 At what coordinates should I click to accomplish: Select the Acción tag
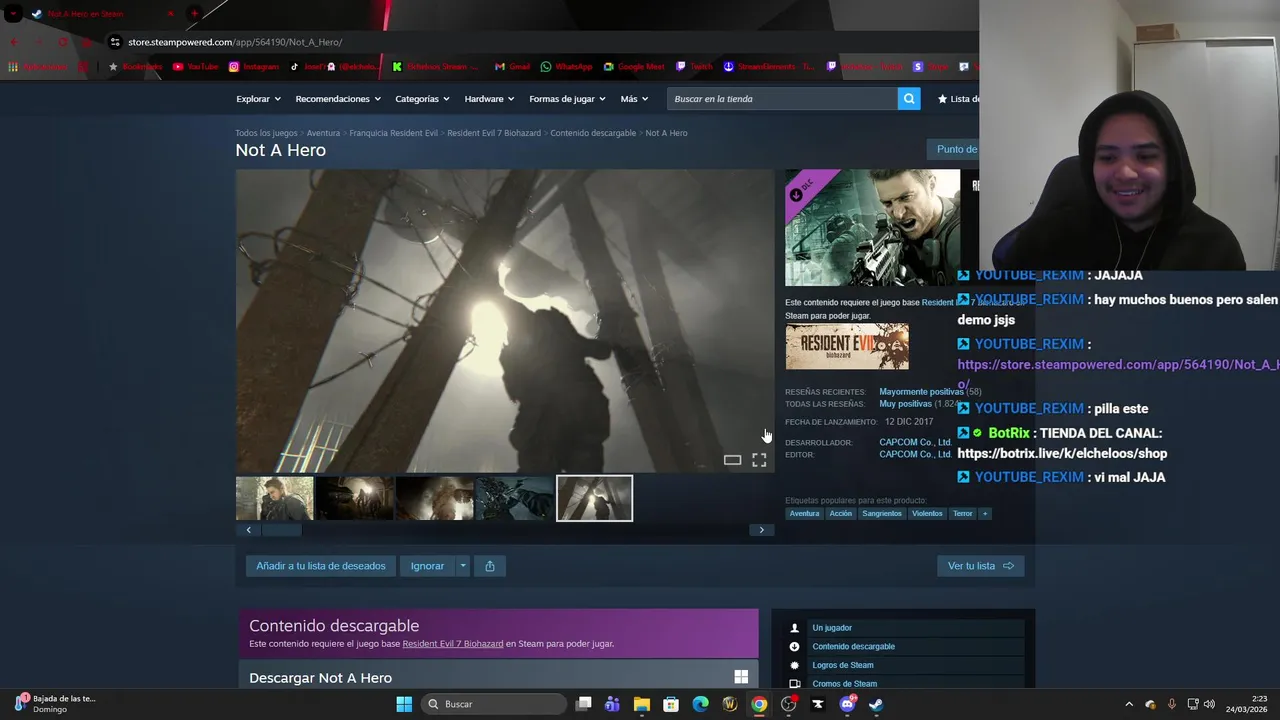click(841, 514)
